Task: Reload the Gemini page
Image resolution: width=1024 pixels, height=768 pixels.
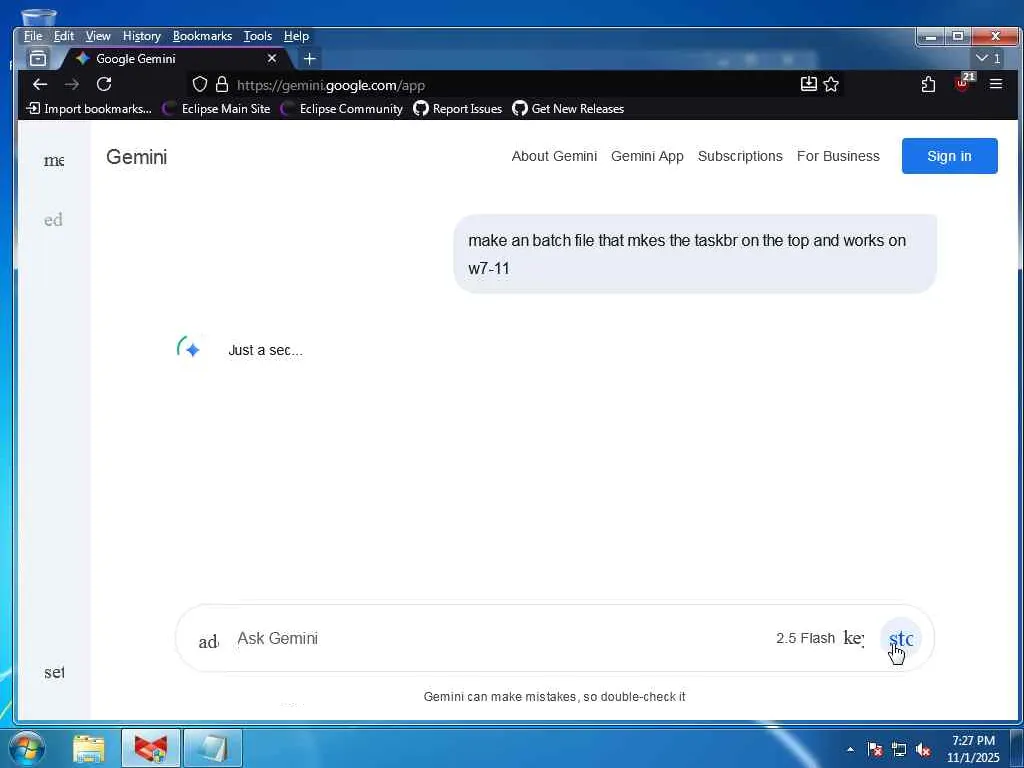Action: click(104, 84)
